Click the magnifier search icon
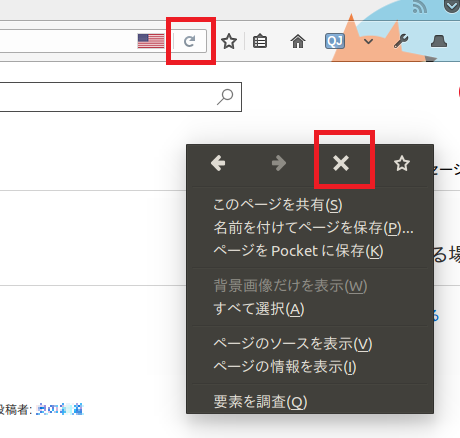This screenshot has height=438, width=460. (x=225, y=97)
